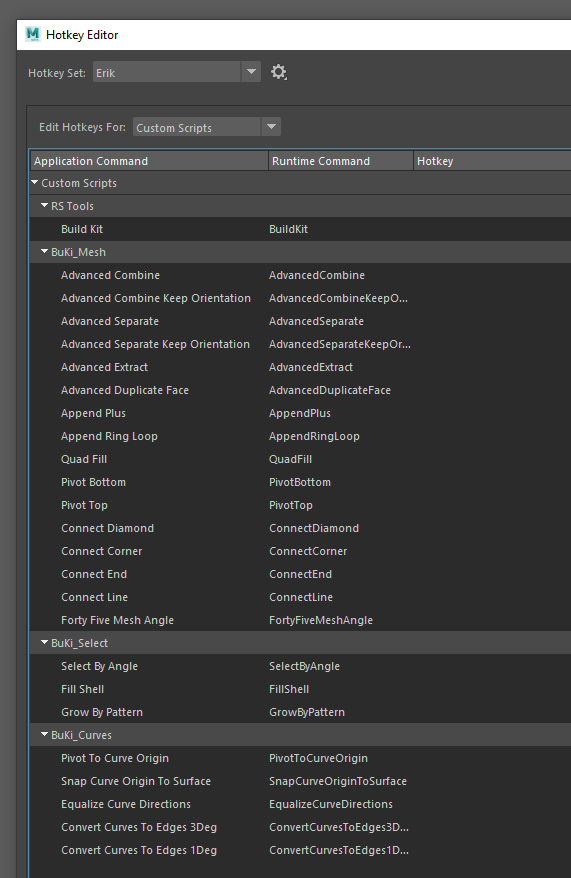The image size is (571, 878).
Task: Open the Edit Hotkeys For dropdown
Action: pos(207,127)
